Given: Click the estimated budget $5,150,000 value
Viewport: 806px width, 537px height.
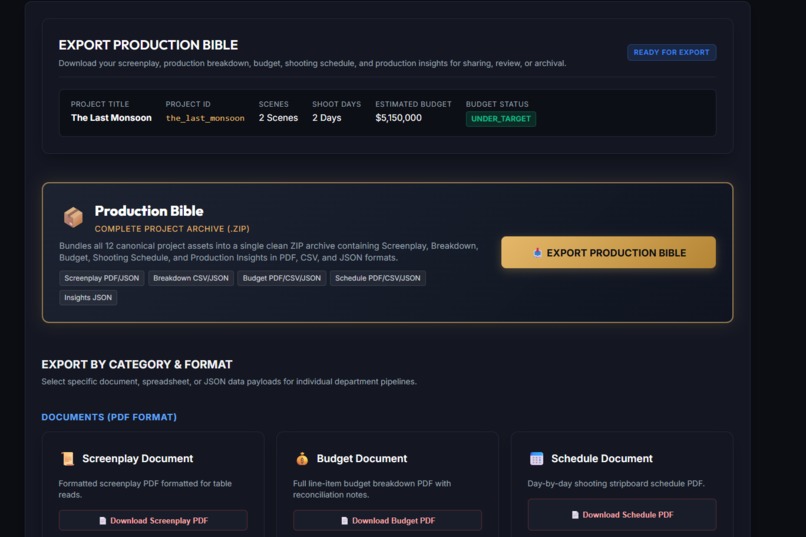Looking at the screenshot, I should coord(398,118).
